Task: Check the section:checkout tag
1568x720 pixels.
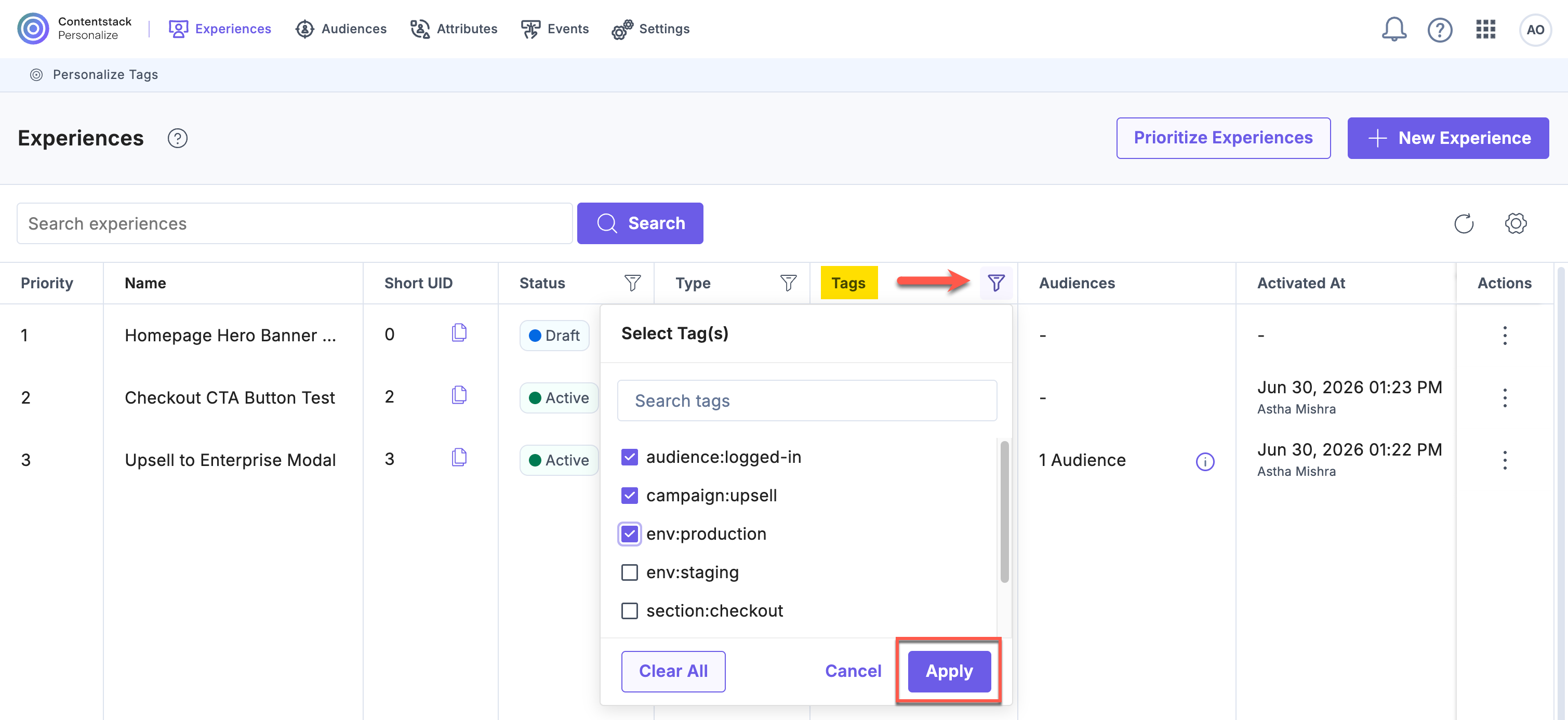Action: point(629,610)
